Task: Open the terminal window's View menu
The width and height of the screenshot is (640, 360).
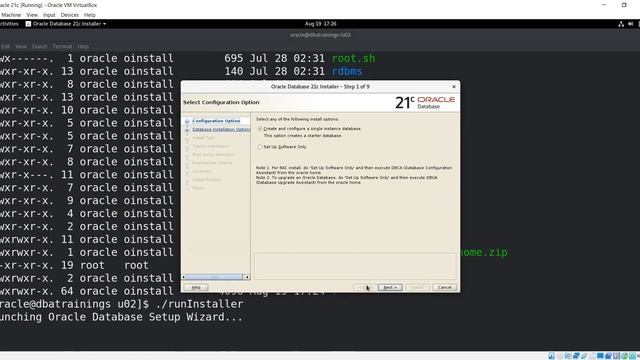Action: 20,47
